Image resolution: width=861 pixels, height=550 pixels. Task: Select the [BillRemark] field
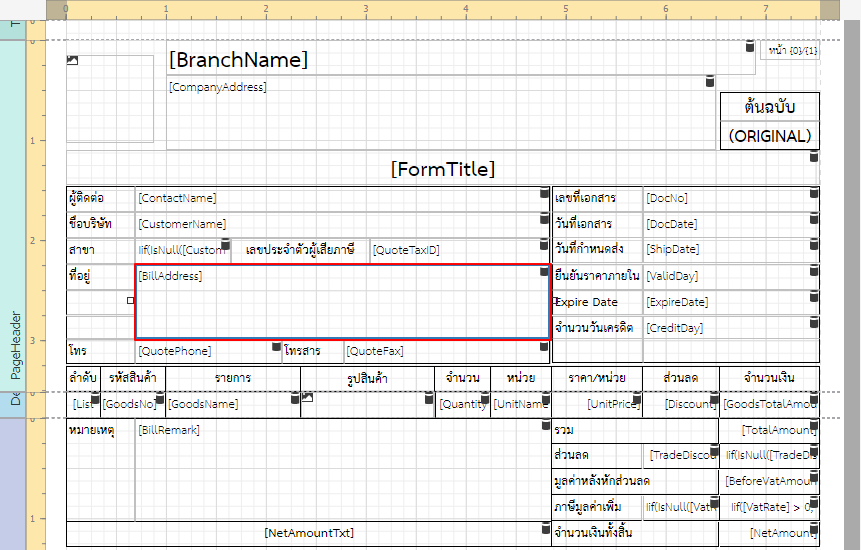(343, 469)
